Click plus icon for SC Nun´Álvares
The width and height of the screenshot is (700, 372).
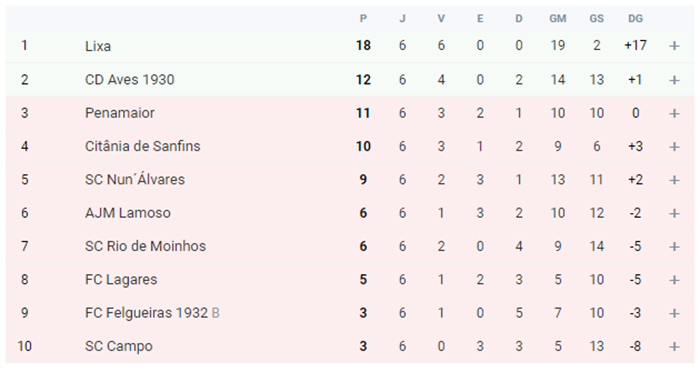(674, 180)
